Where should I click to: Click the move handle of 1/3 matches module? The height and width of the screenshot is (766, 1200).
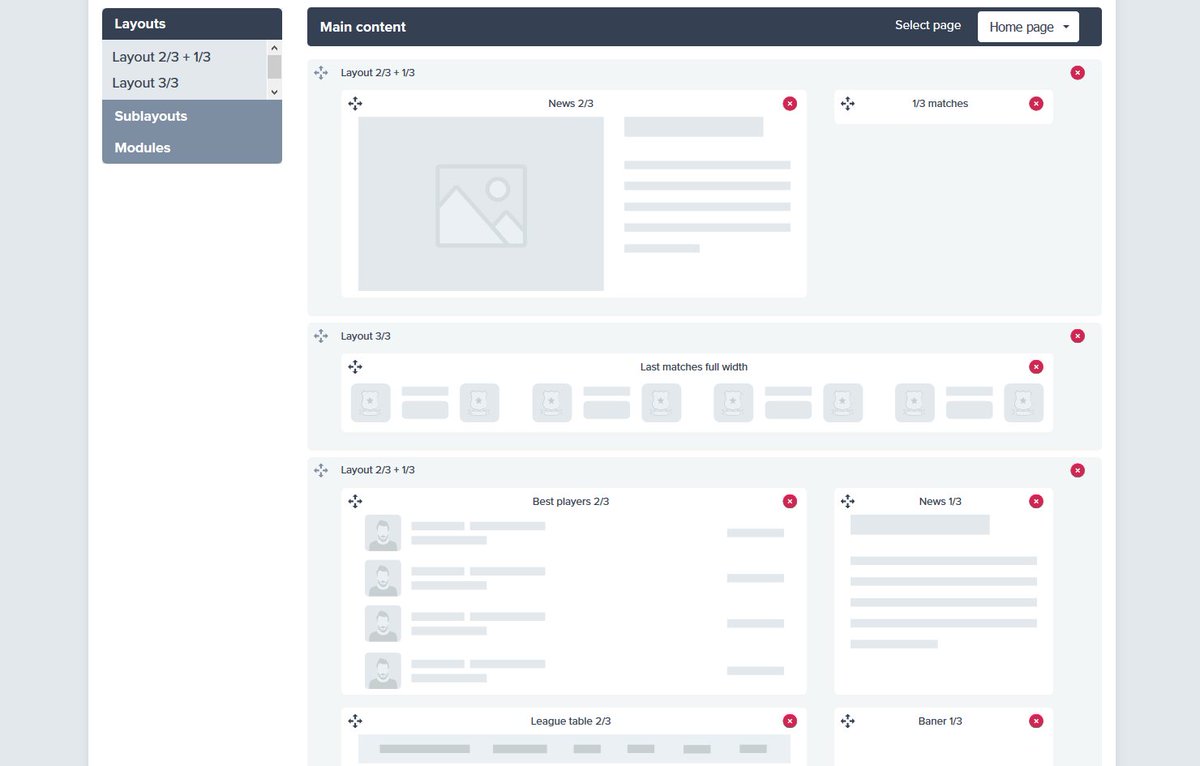(848, 104)
